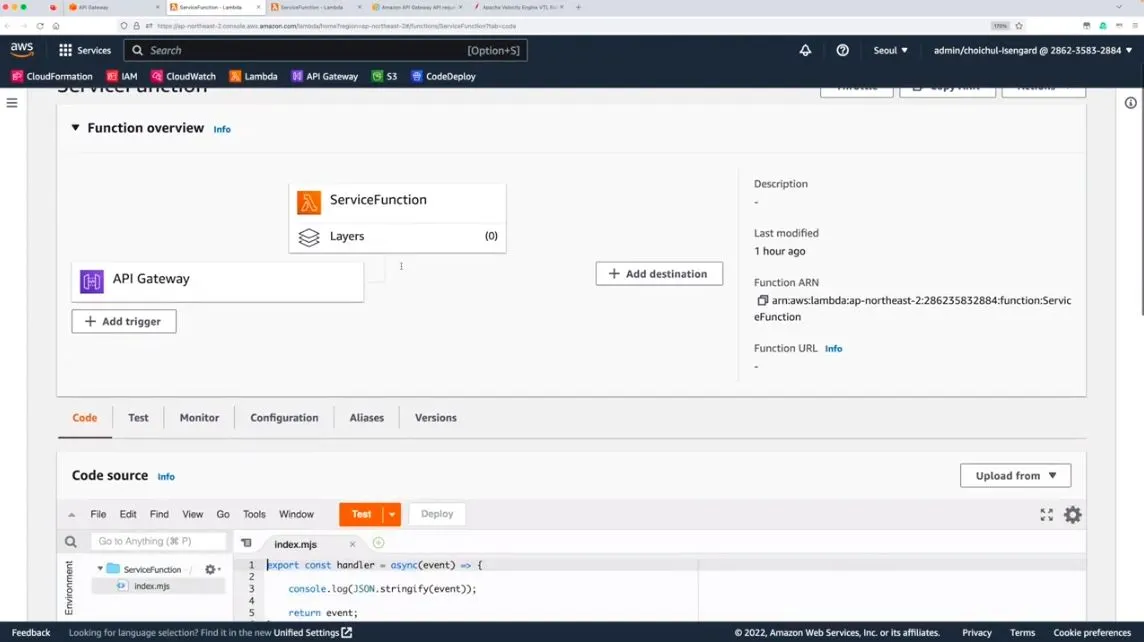The image size is (1144, 642).
Task: Click the notifications bell icon
Action: 805,50
